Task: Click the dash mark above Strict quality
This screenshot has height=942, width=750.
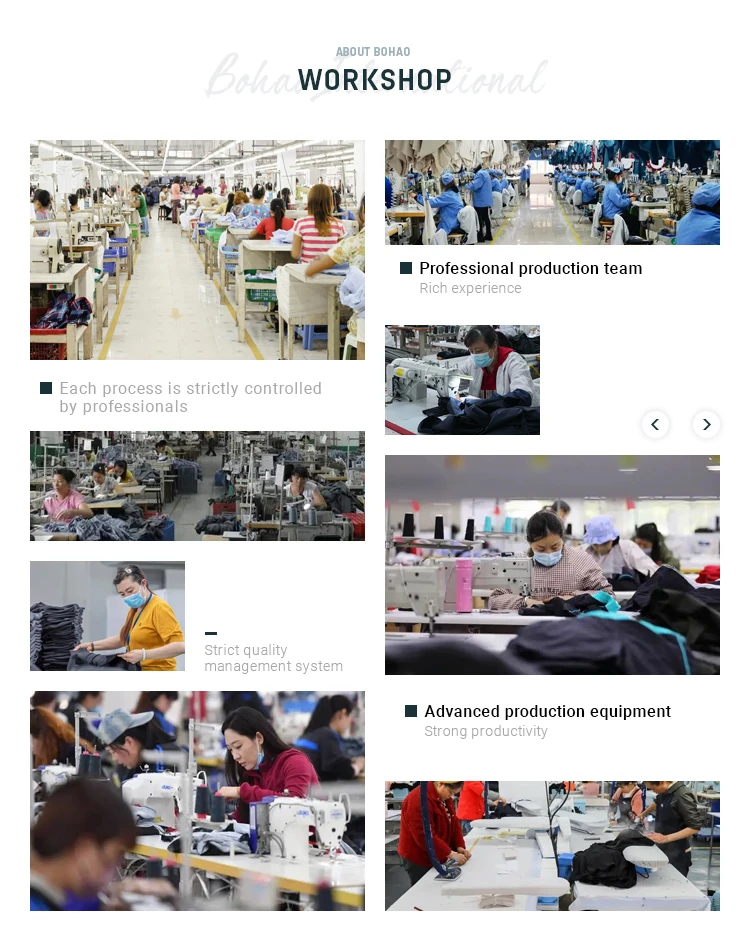Action: pyautogui.click(x=210, y=633)
